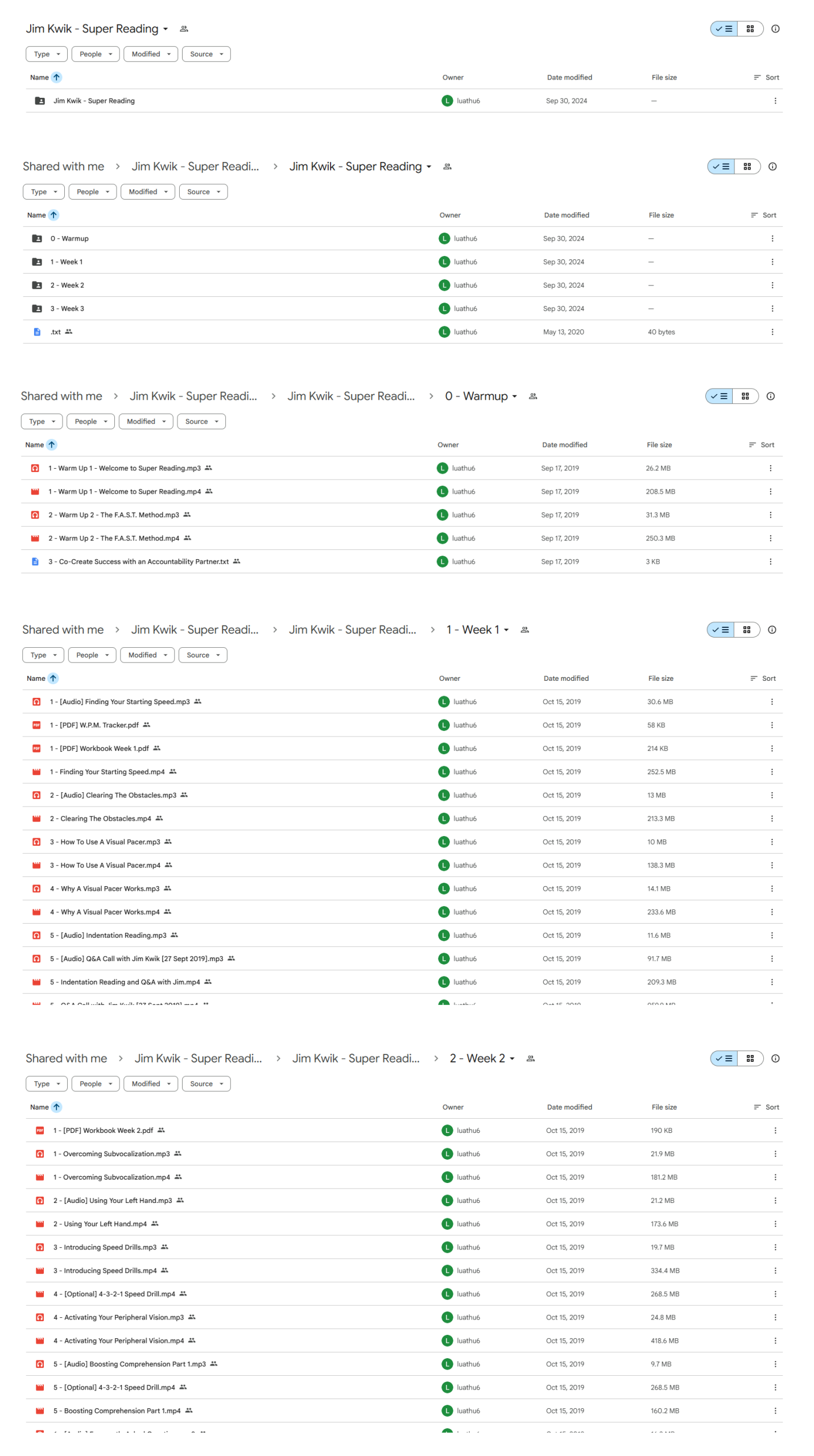Open the Type filter dropdown in the first view
This screenshot has height=1456, width=814.
click(x=47, y=54)
